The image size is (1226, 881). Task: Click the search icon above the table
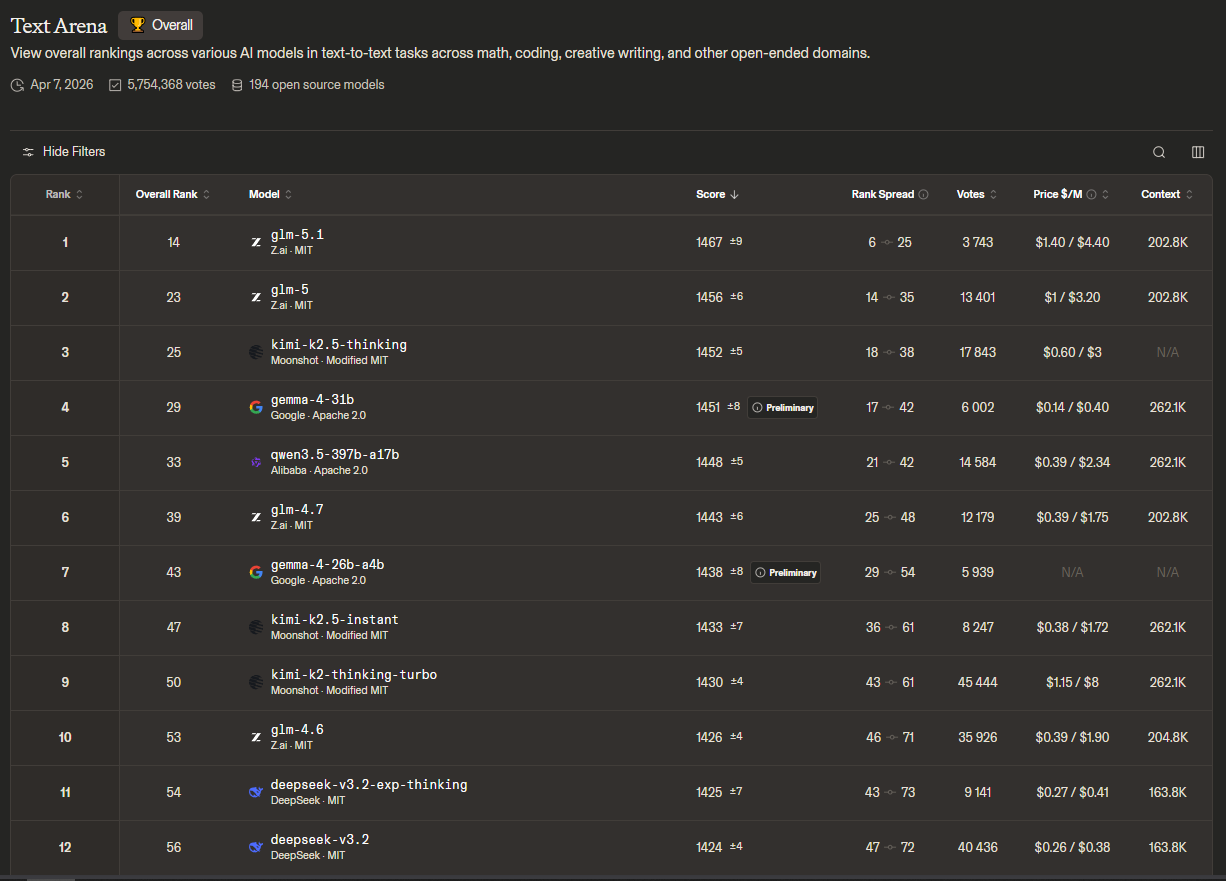(x=1159, y=152)
